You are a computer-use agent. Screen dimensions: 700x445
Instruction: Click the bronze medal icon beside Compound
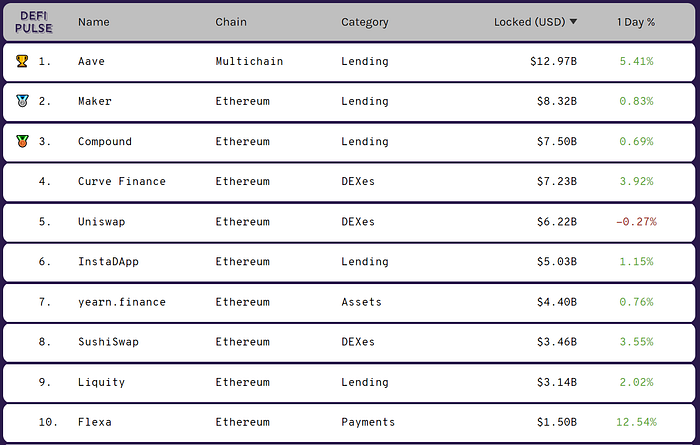pos(22,141)
